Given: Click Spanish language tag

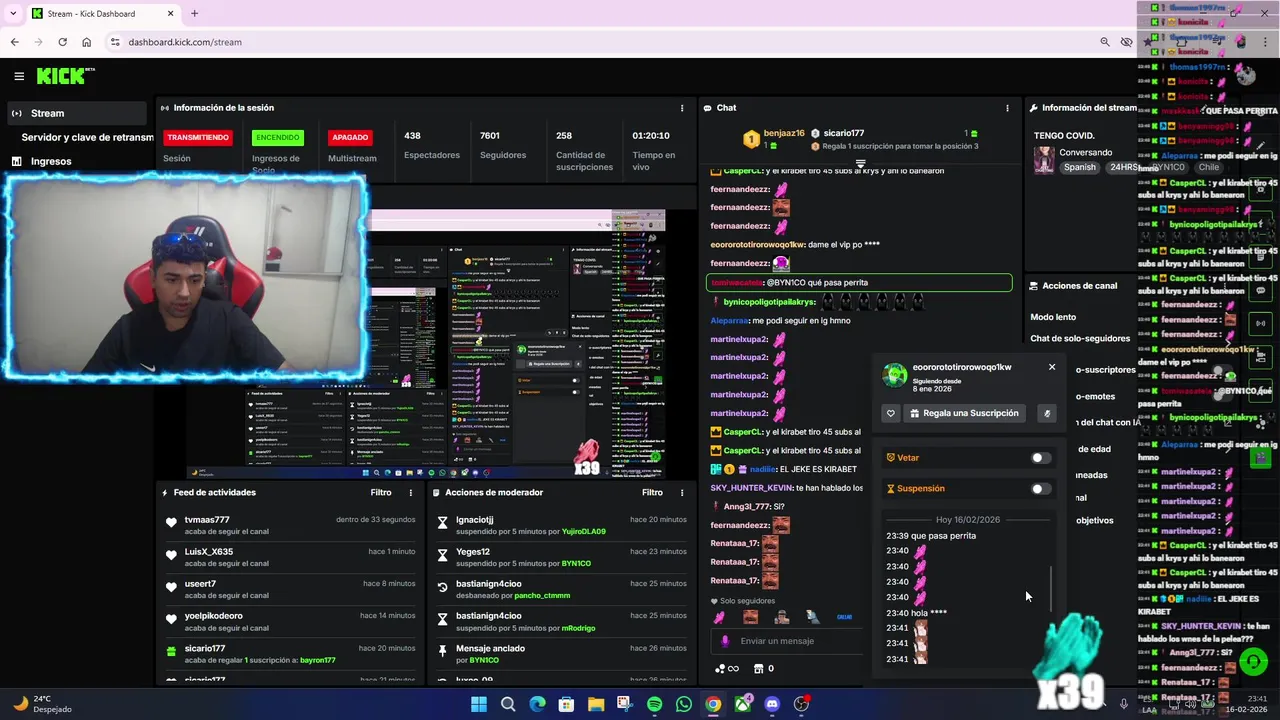Looking at the screenshot, I should coord(1079,167).
